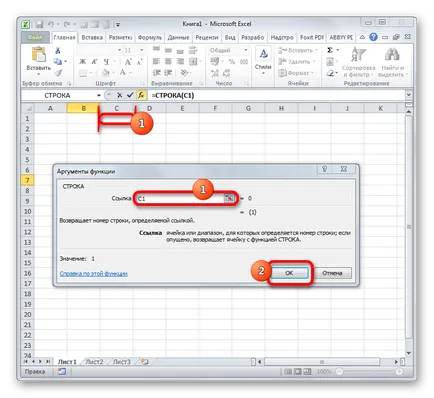Toggle bold Ж formatting button
This screenshot has width=434, height=398.
(82, 62)
